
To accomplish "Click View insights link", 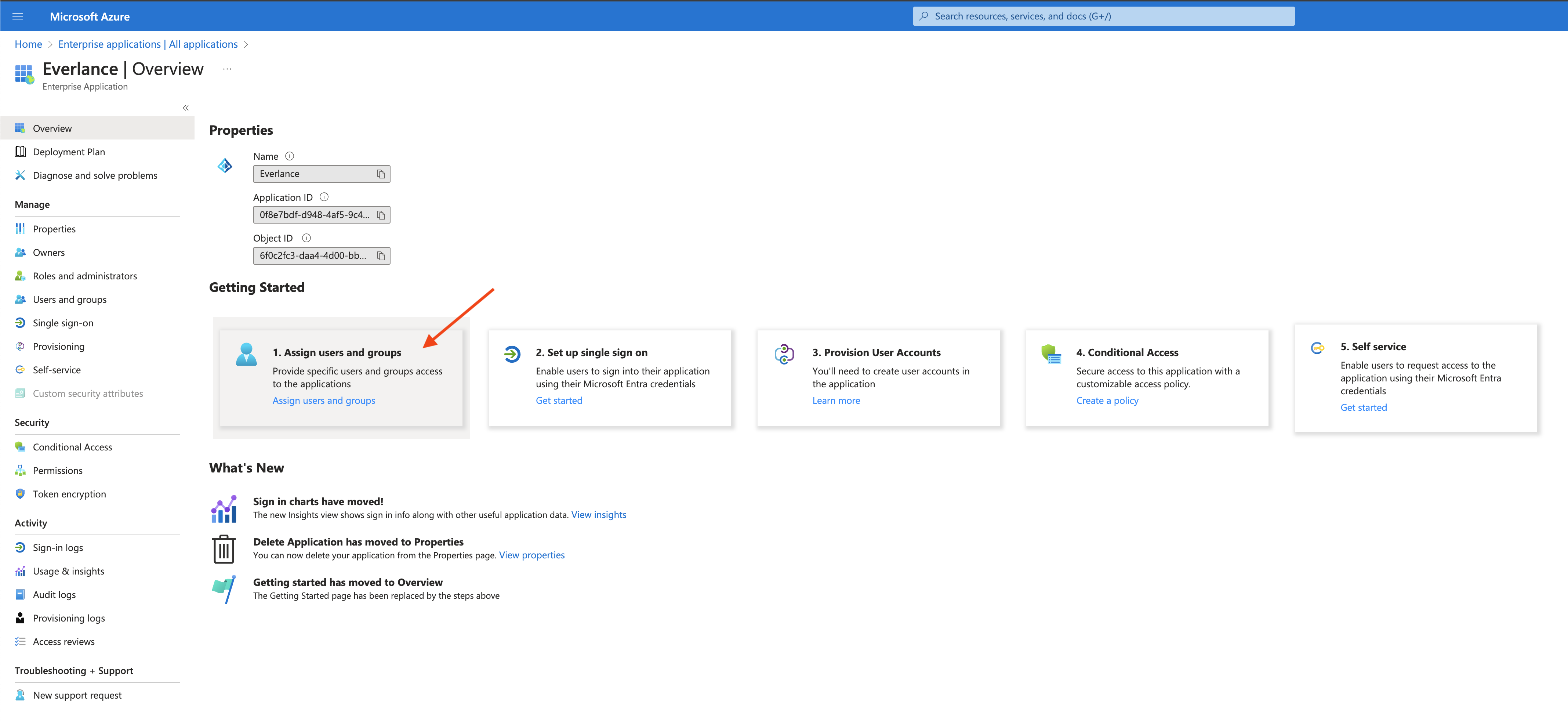I will tap(598, 515).
